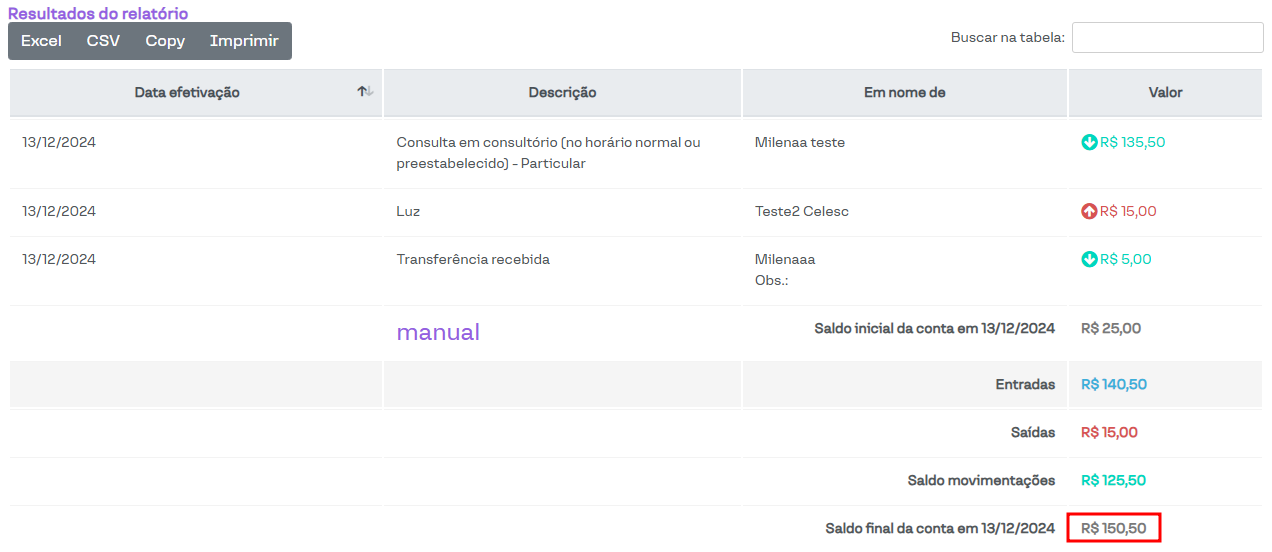Click the Transferência recebida row description
This screenshot has width=1272, height=552.
pyautogui.click(x=473, y=260)
